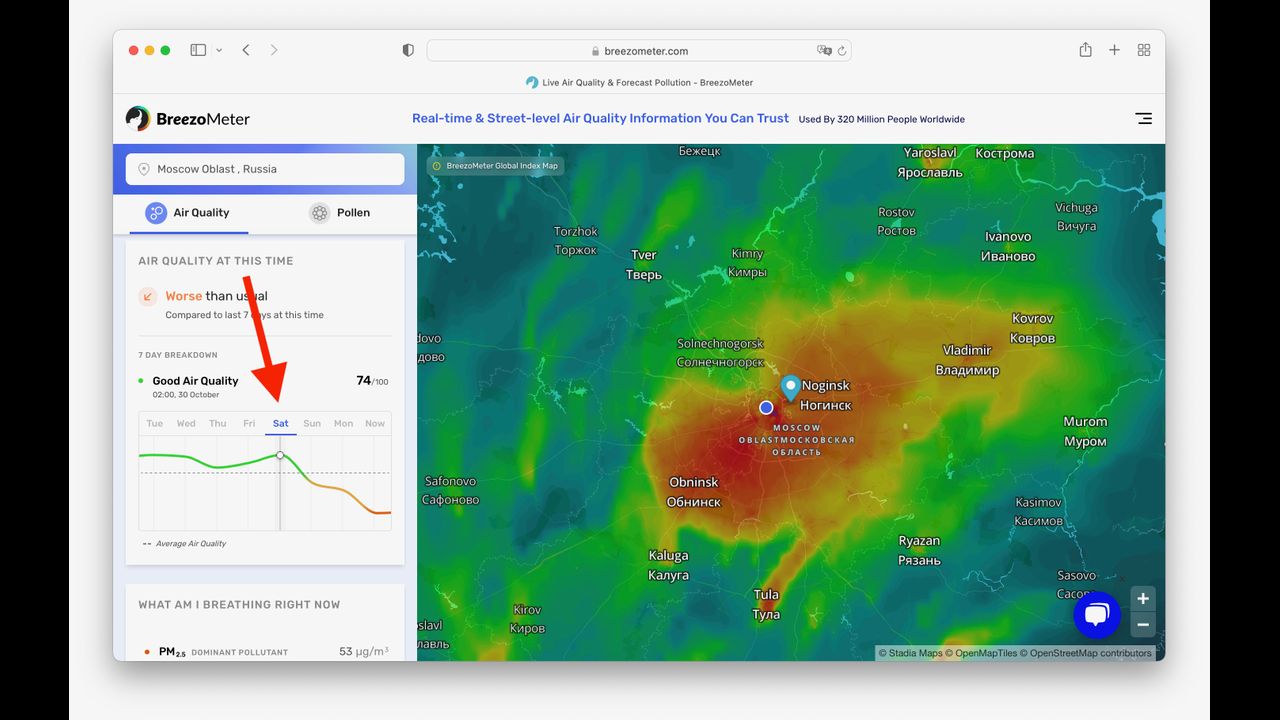Click the OpenStreetMap contributors link
Viewport: 1280px width, 720px height.
coord(1090,653)
